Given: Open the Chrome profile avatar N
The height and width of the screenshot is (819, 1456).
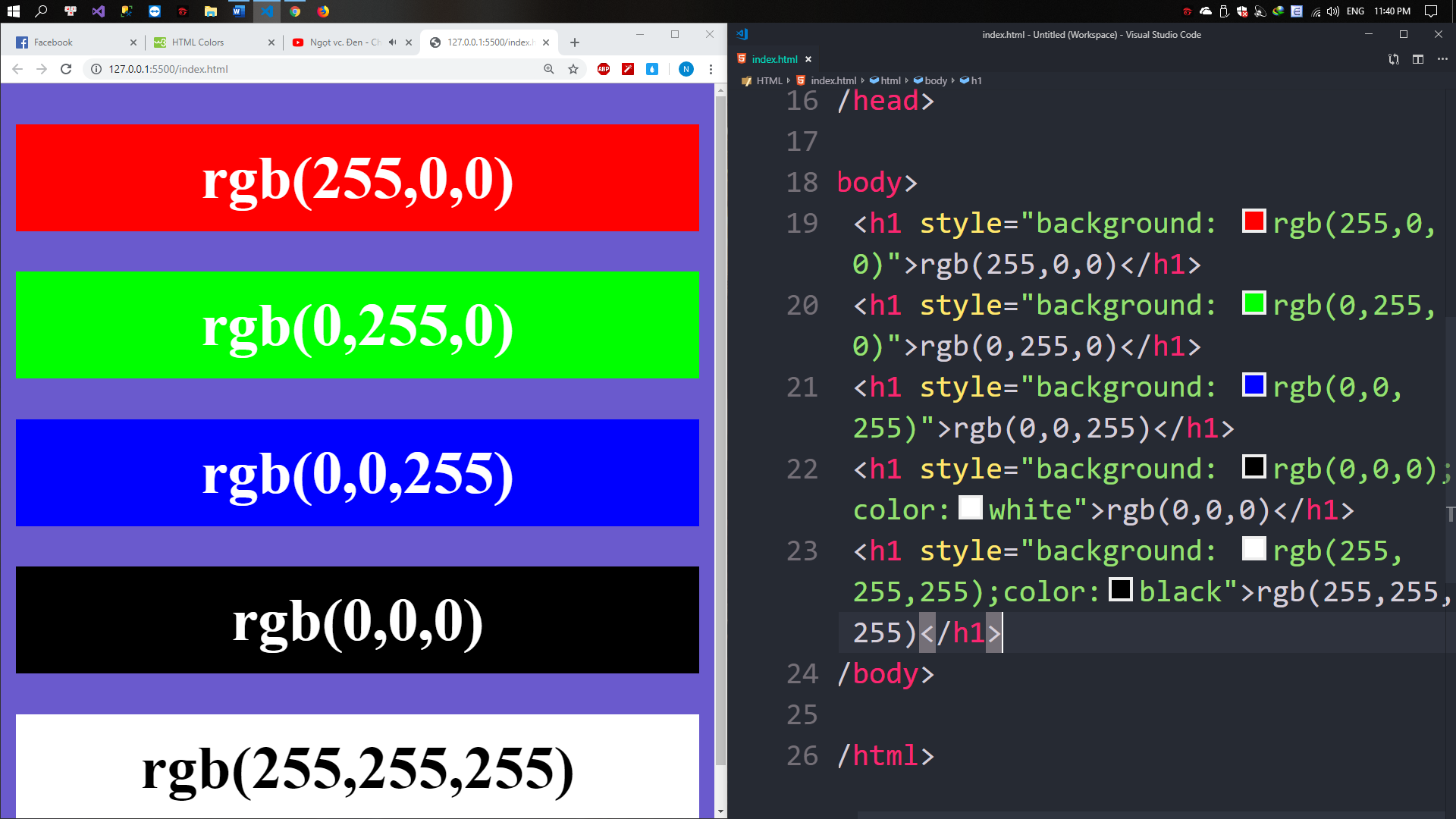Looking at the screenshot, I should tap(686, 69).
